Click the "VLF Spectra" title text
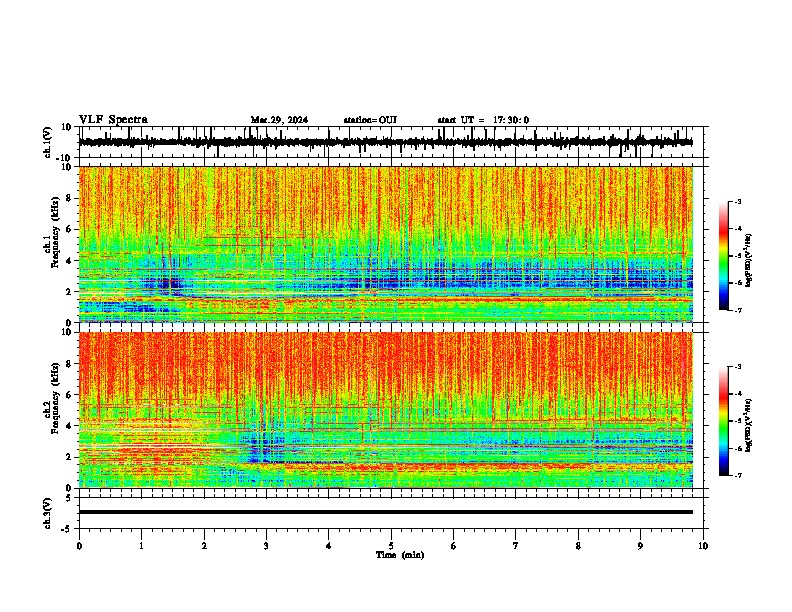Image resolution: width=792 pixels, height=612 pixels. 113,120
